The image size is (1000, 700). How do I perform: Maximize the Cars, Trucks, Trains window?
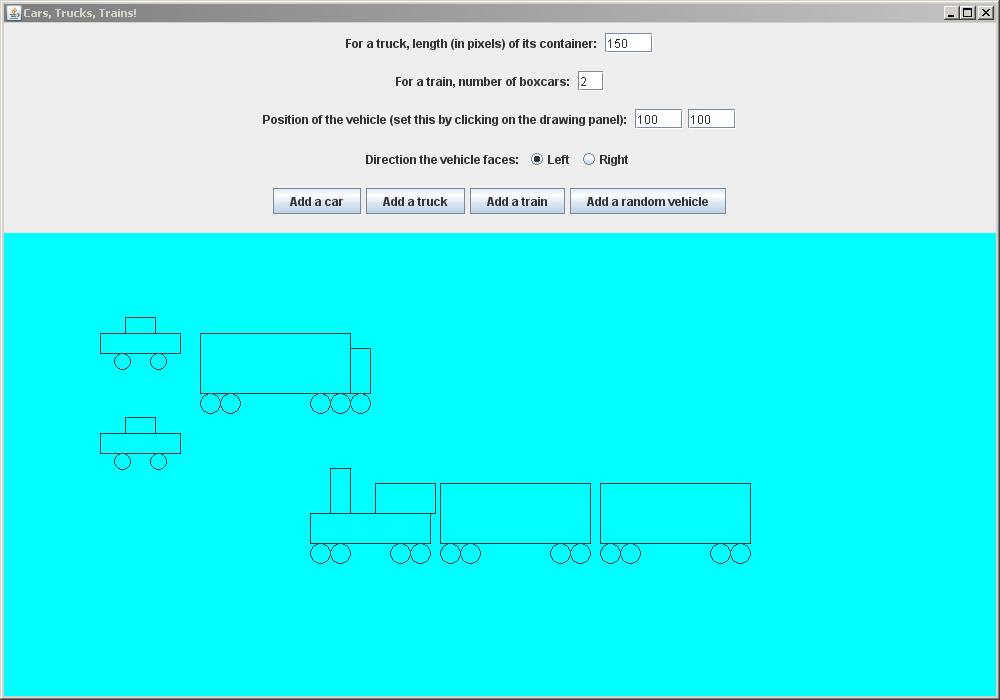(967, 13)
